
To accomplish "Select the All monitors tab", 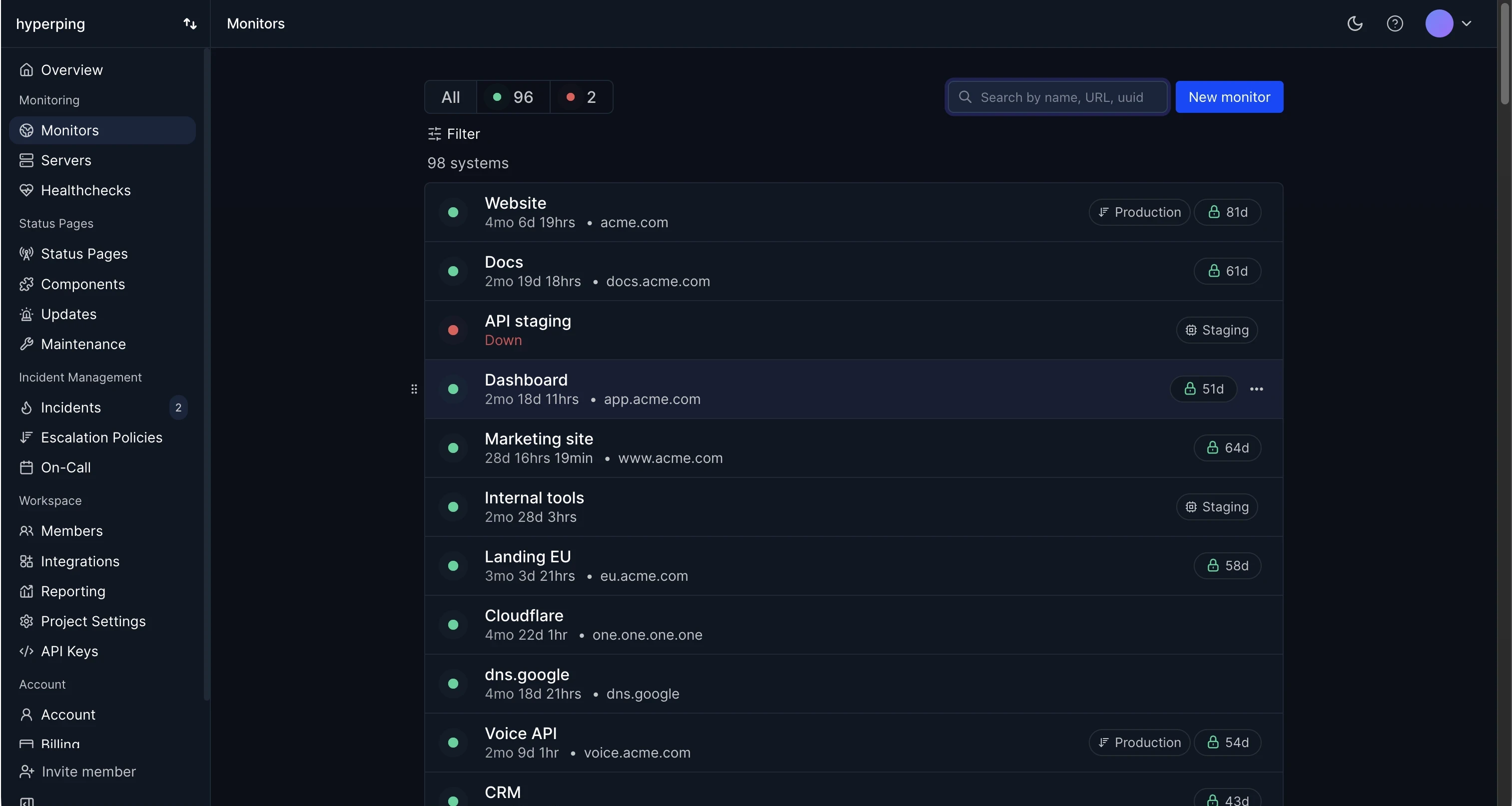I will point(450,97).
